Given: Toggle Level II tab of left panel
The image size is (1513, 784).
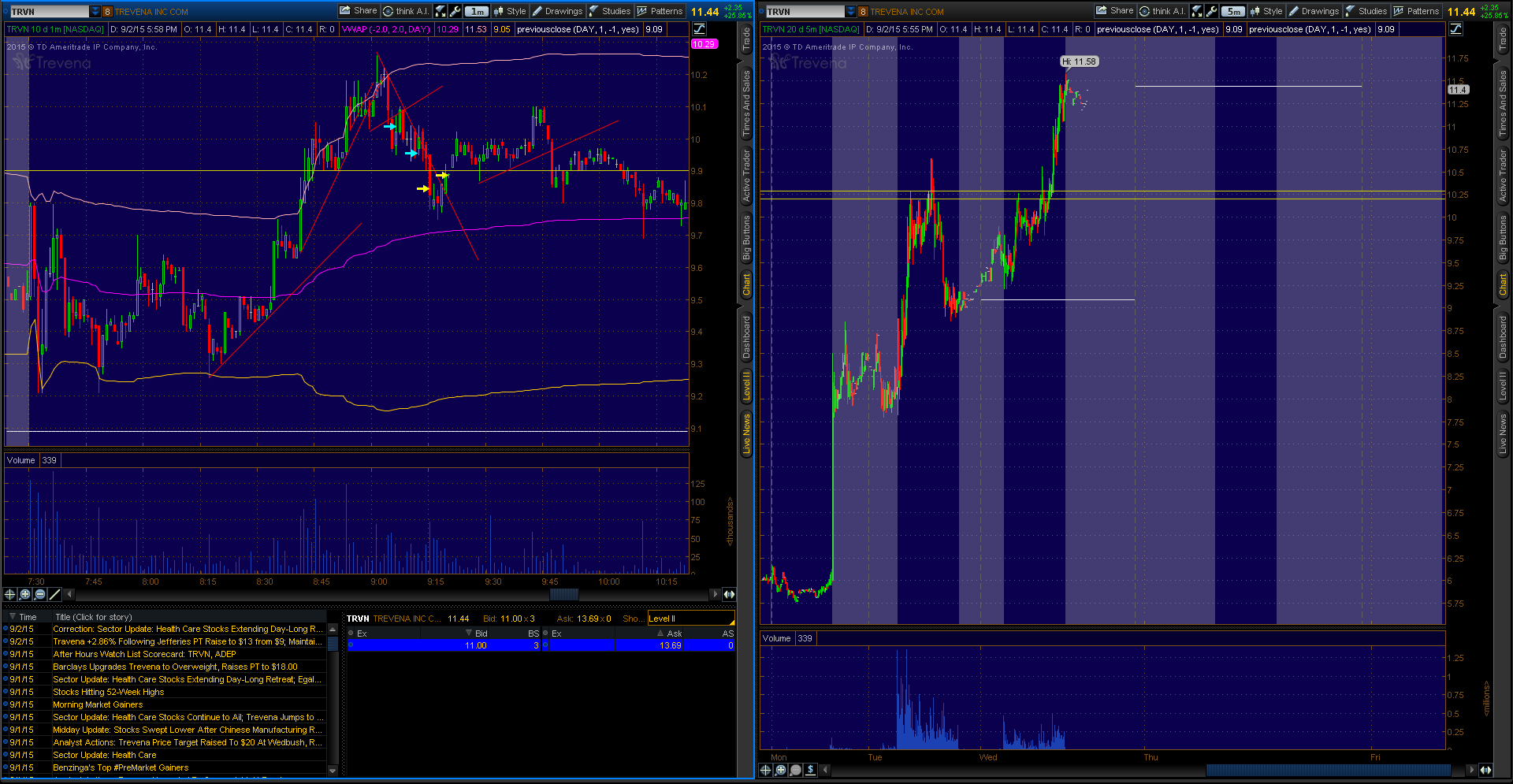Looking at the screenshot, I should [745, 386].
